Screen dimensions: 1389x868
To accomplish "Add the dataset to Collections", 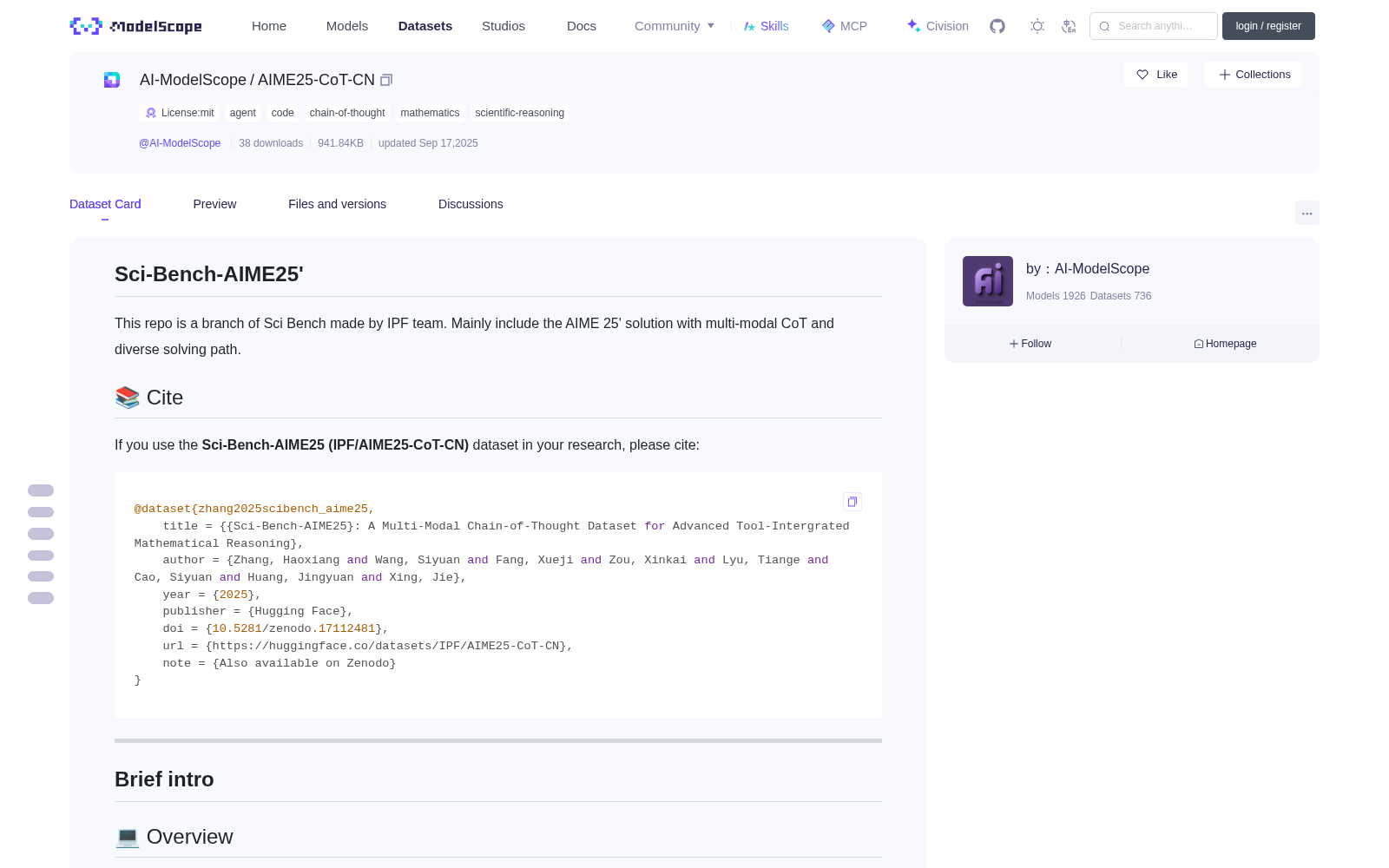I will click(1254, 75).
